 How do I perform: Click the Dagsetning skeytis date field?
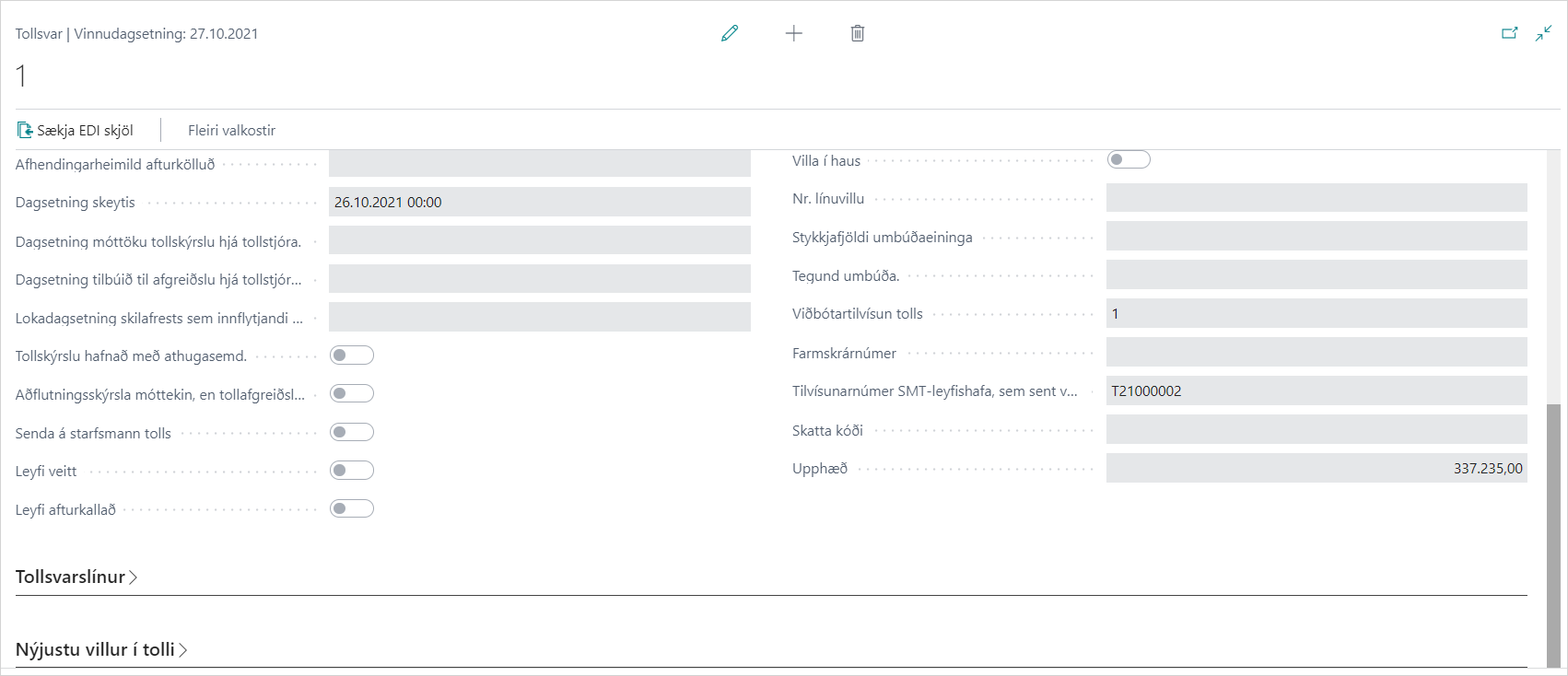539,203
